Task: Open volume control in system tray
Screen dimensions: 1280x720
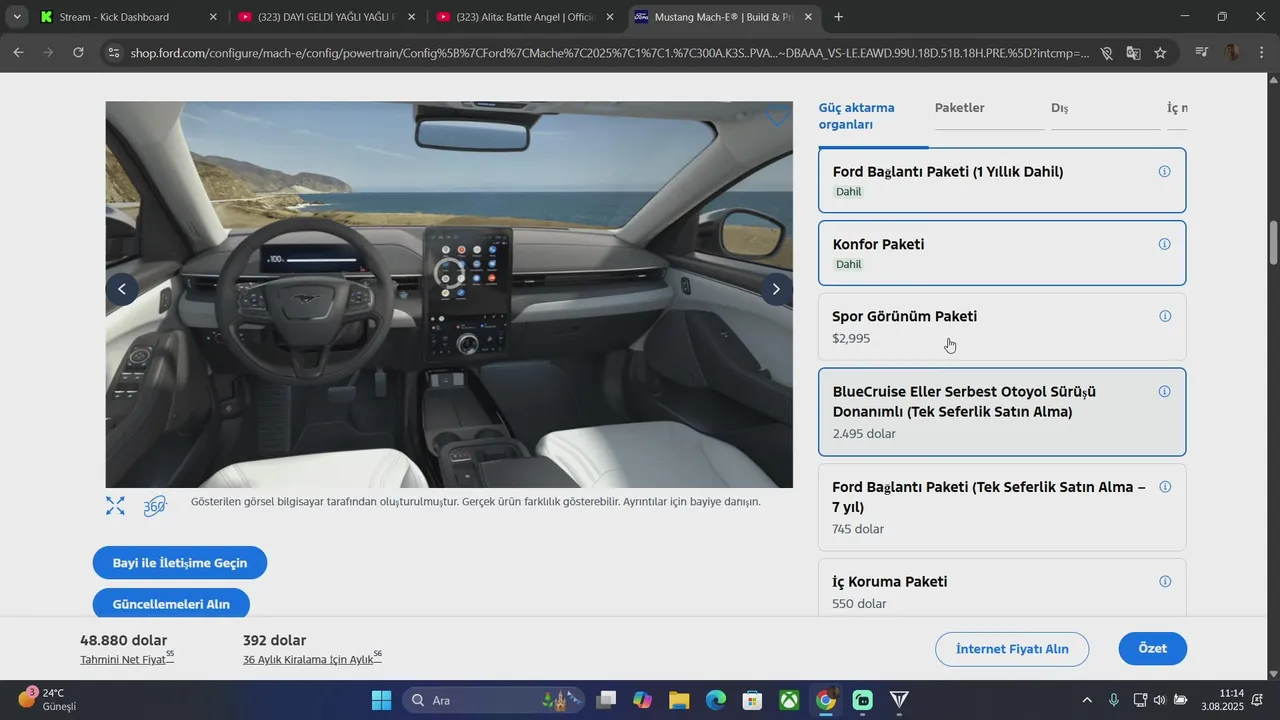Action: tap(1160, 700)
